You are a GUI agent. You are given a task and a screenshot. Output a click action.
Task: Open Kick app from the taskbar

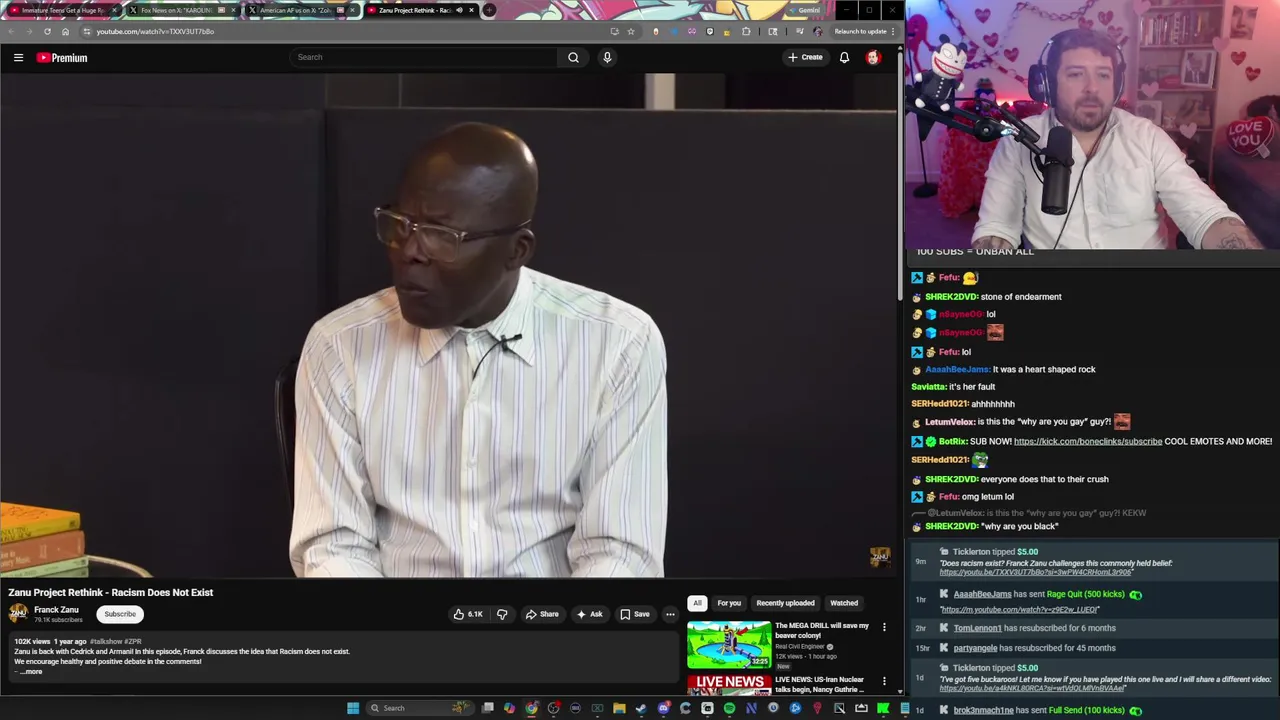[883, 708]
